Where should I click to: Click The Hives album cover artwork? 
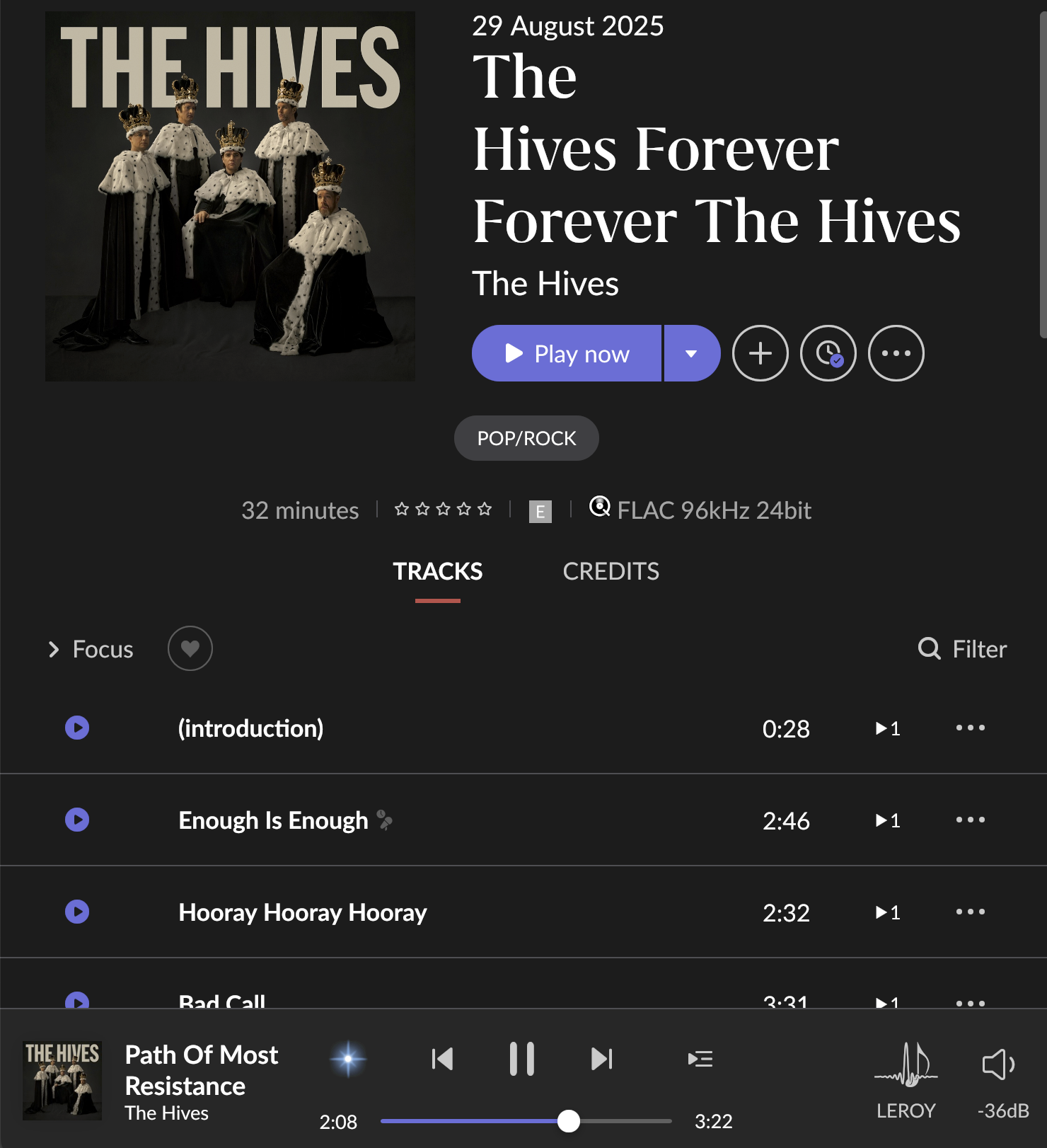pos(231,196)
